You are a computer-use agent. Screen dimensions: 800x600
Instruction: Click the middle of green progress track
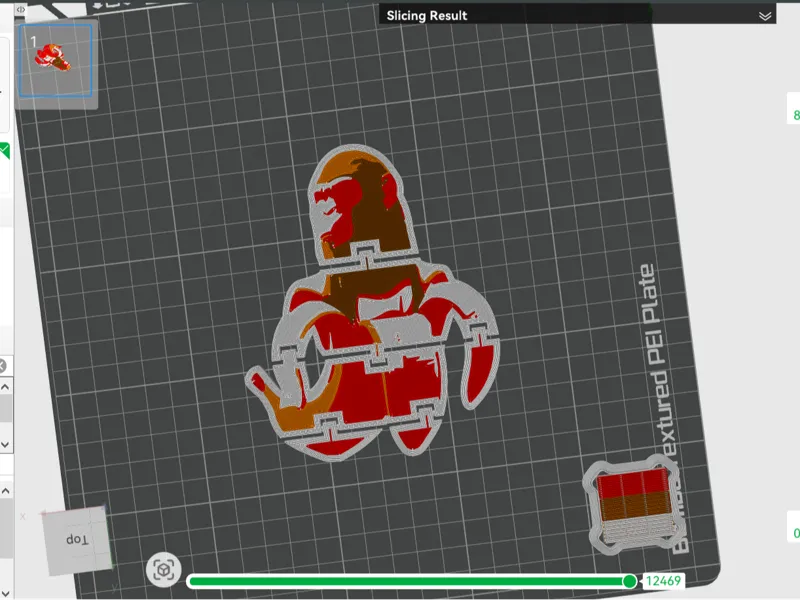pos(408,581)
